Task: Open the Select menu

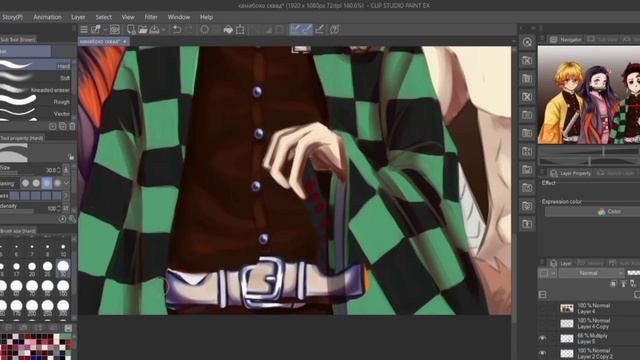Action: [103, 17]
